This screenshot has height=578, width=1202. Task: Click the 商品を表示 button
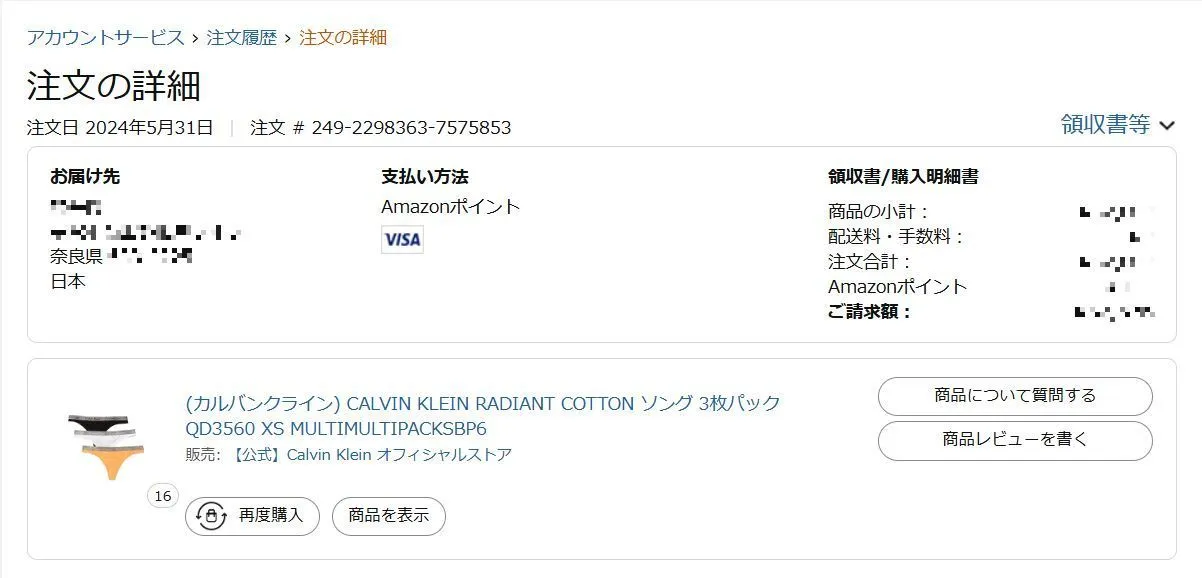[388, 516]
